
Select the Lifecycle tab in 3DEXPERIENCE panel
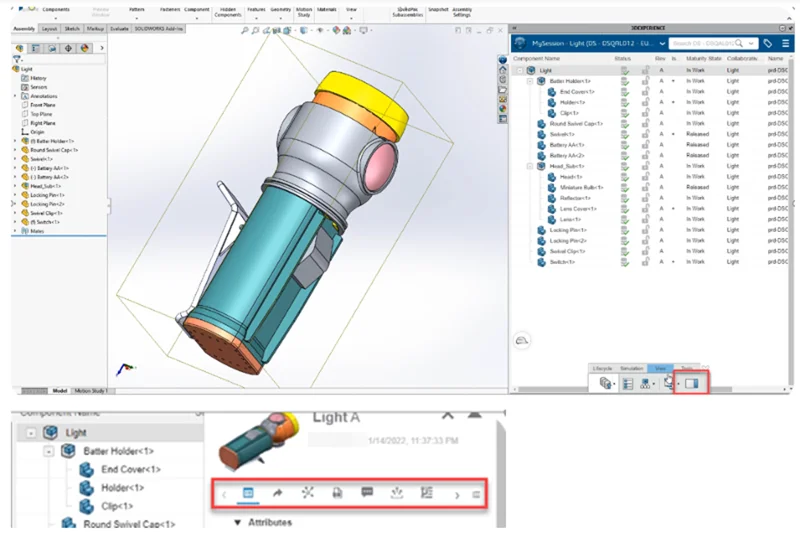[x=602, y=368]
